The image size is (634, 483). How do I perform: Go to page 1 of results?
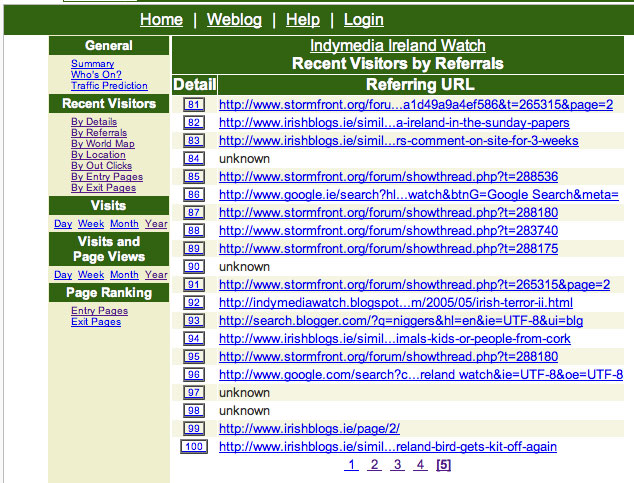351,465
